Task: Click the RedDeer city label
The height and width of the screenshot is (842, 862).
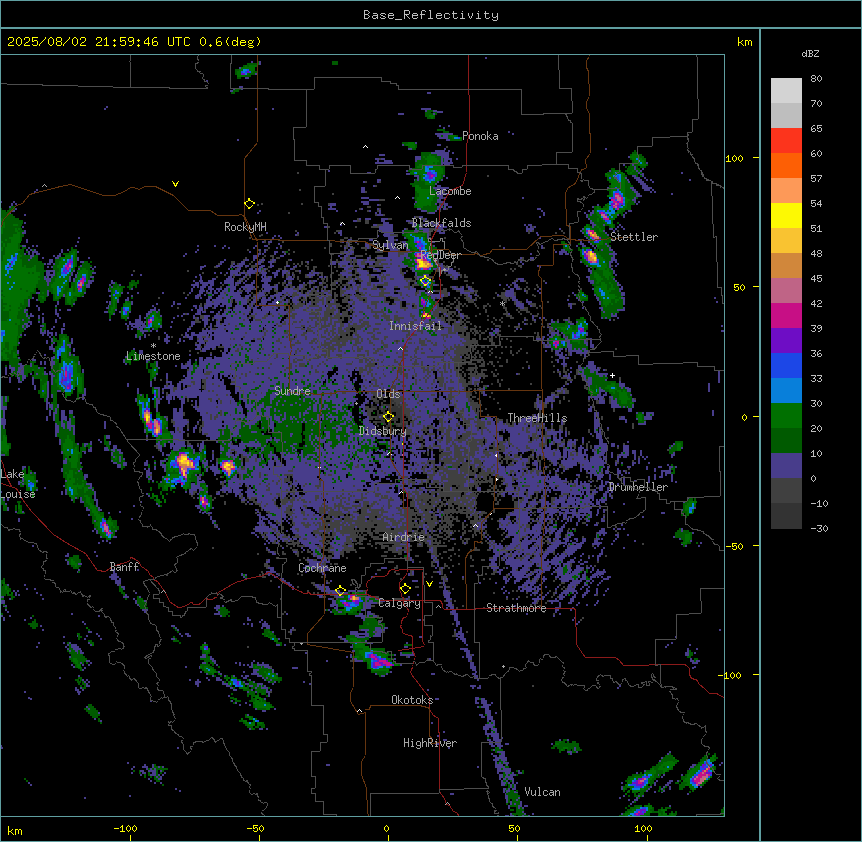Action: tap(440, 255)
